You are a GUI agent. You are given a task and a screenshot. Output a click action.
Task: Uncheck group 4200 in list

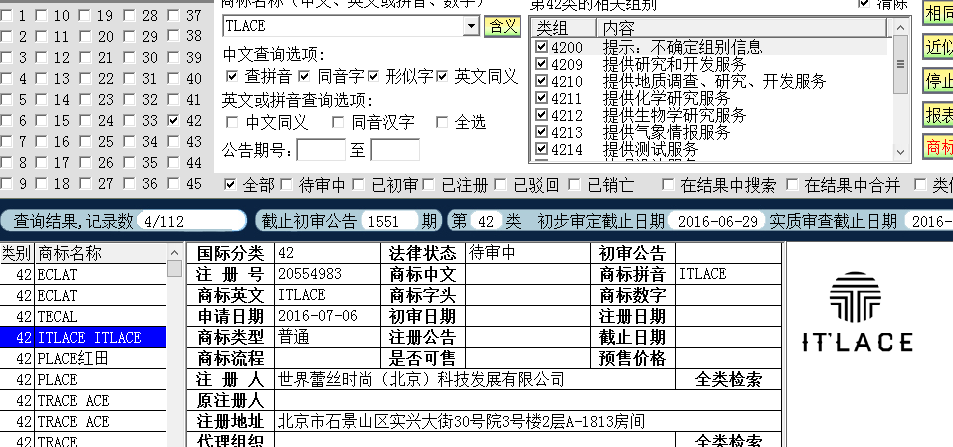pos(542,47)
